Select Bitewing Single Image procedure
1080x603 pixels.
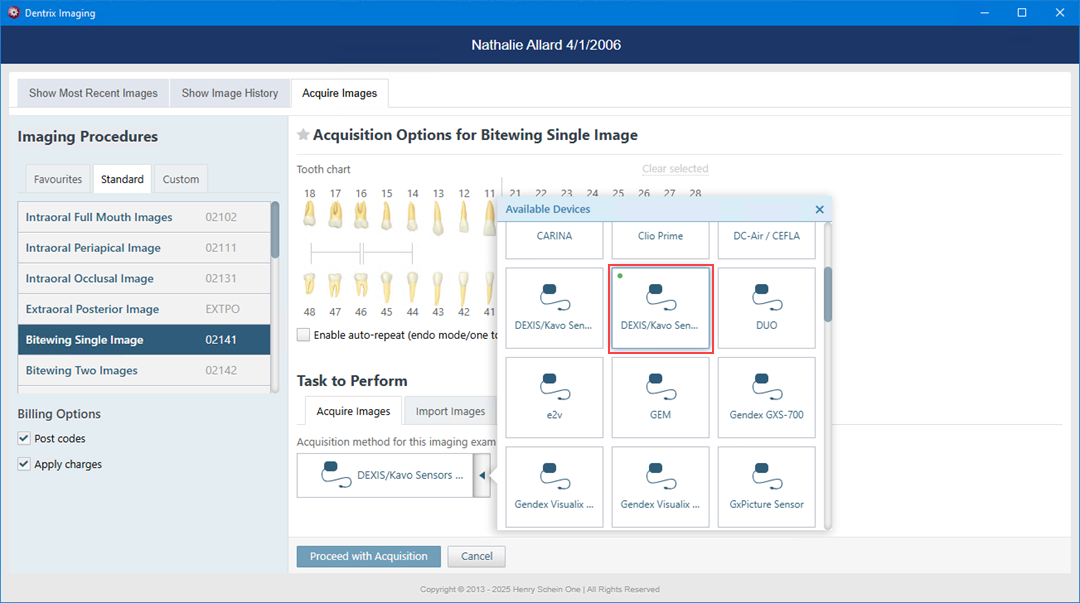144,340
